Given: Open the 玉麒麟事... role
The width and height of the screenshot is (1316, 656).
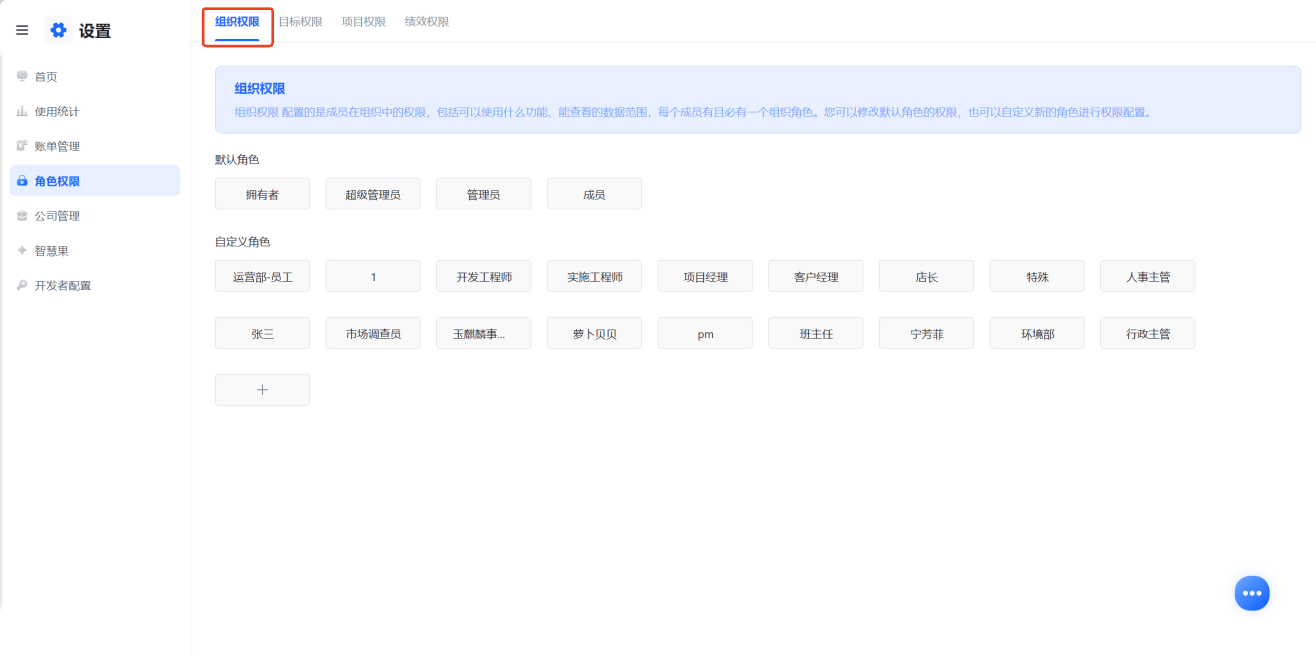Looking at the screenshot, I should coord(483,333).
